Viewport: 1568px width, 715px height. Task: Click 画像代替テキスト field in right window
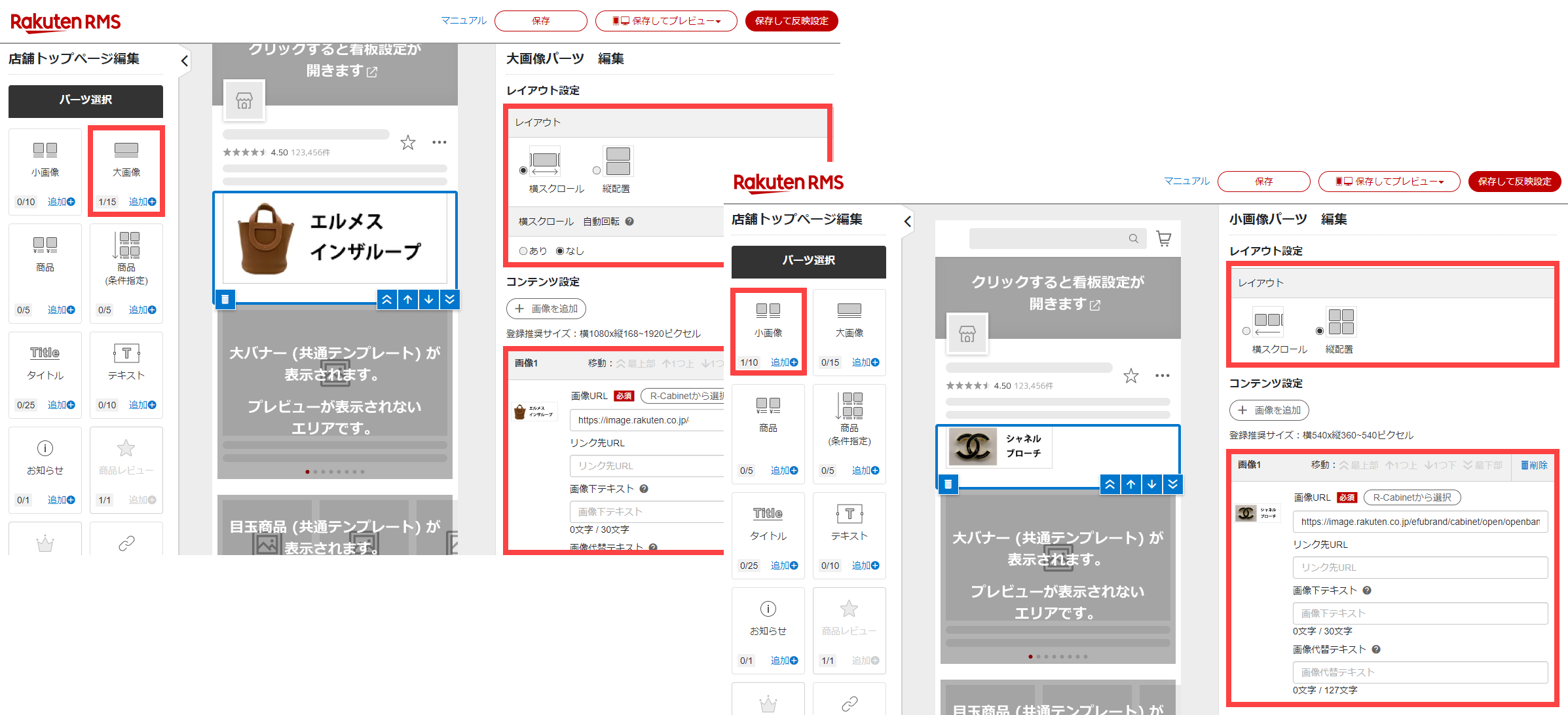1421,672
